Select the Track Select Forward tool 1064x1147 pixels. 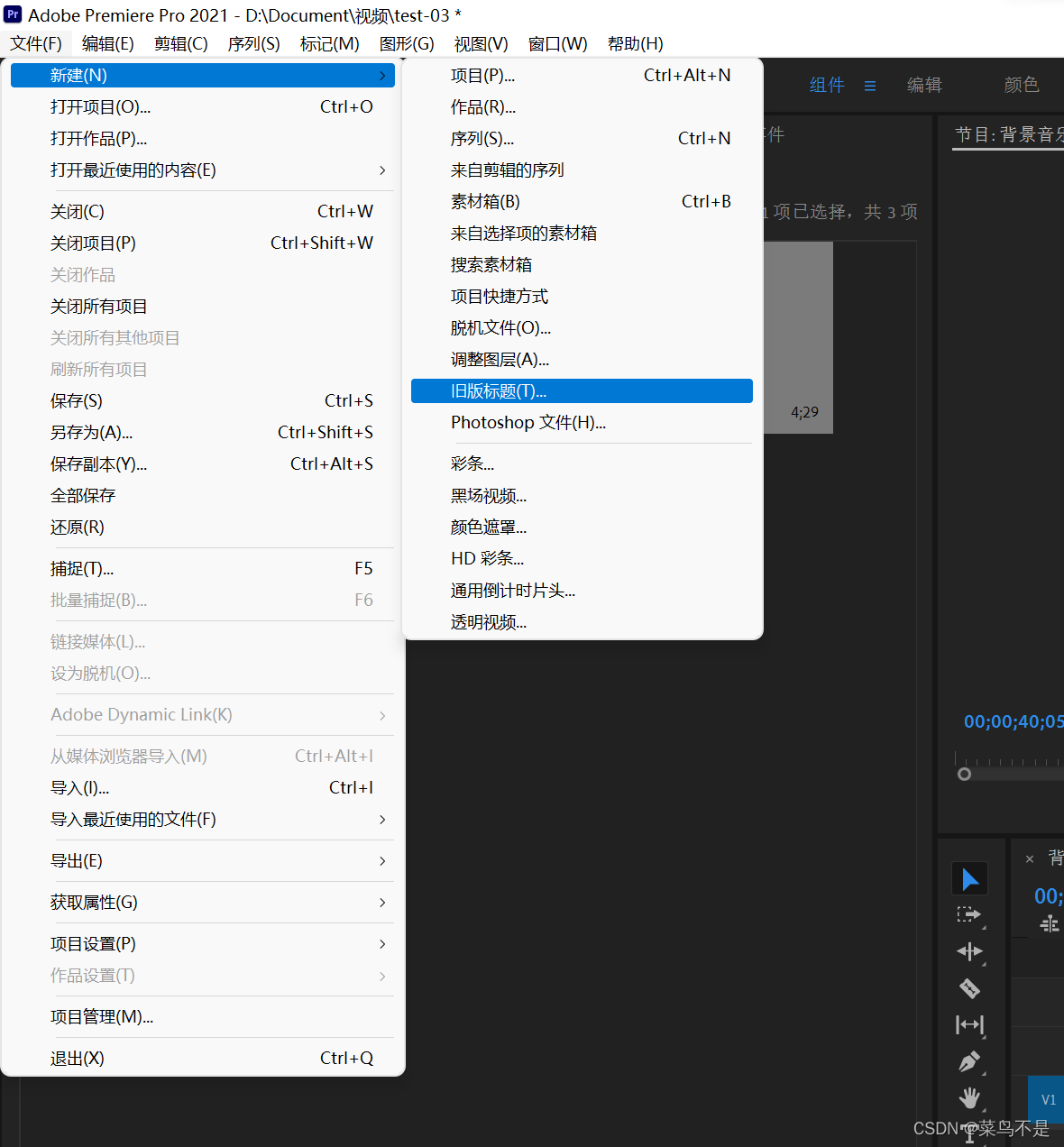969,915
